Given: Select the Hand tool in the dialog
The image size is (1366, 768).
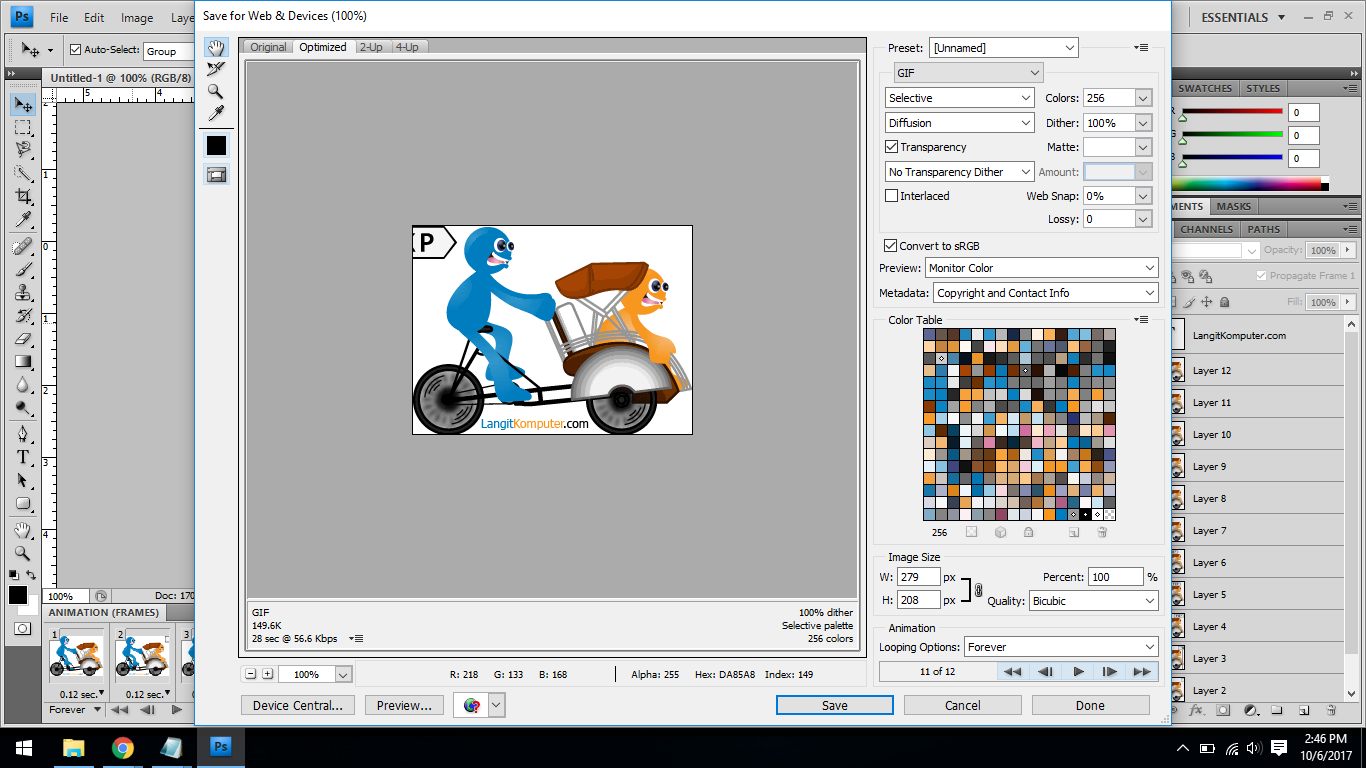Looking at the screenshot, I should [215, 46].
